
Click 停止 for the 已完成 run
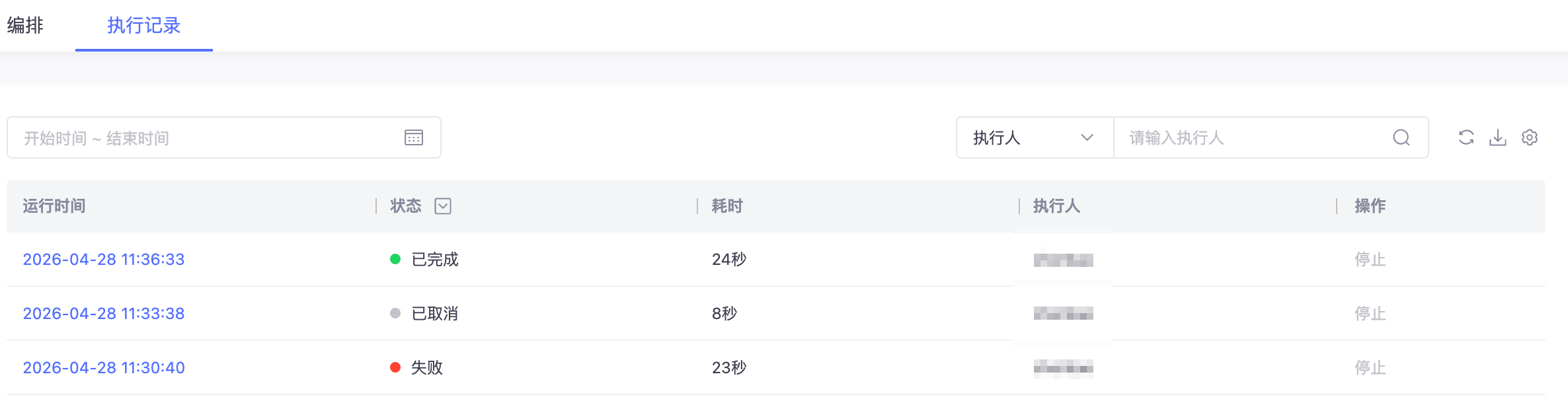coord(1370,259)
